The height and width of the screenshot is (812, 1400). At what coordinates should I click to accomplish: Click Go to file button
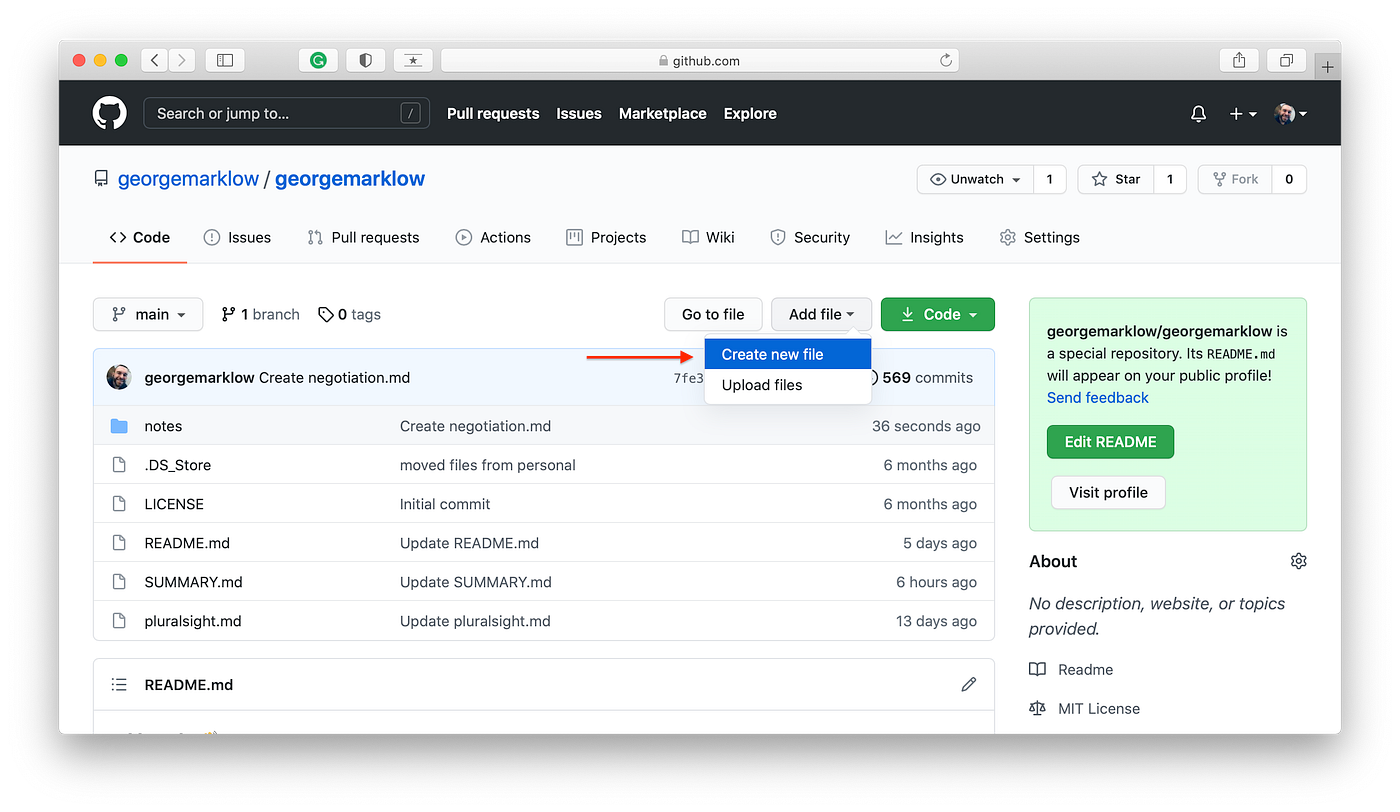coord(713,314)
